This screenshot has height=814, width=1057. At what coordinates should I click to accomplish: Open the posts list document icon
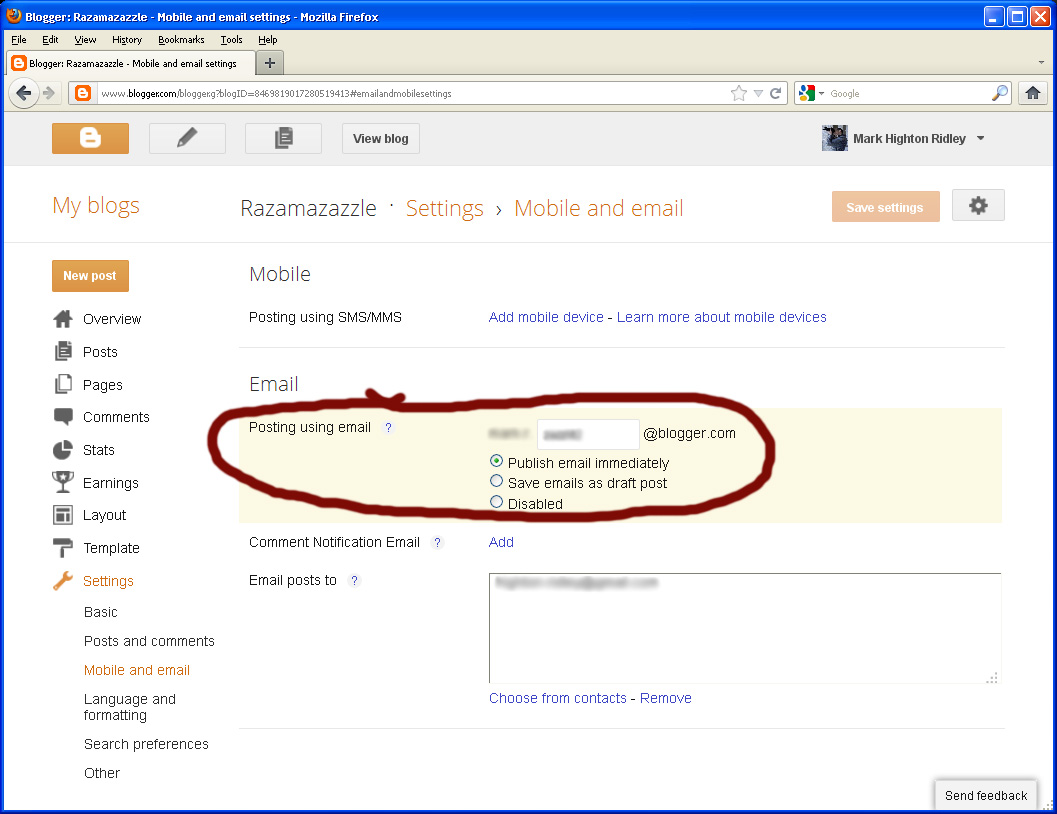[283, 138]
